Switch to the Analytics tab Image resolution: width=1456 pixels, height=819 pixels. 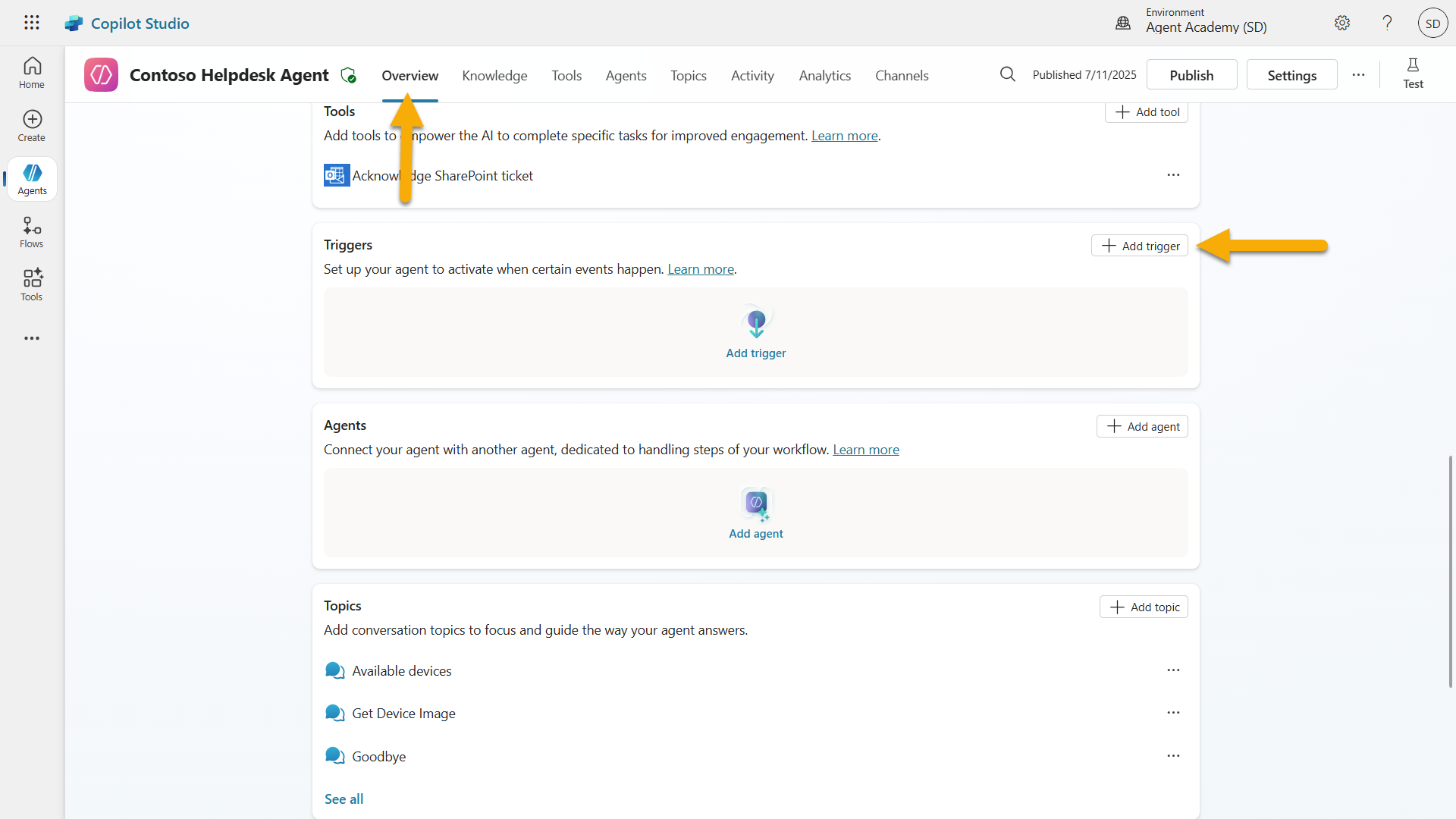[x=824, y=75]
